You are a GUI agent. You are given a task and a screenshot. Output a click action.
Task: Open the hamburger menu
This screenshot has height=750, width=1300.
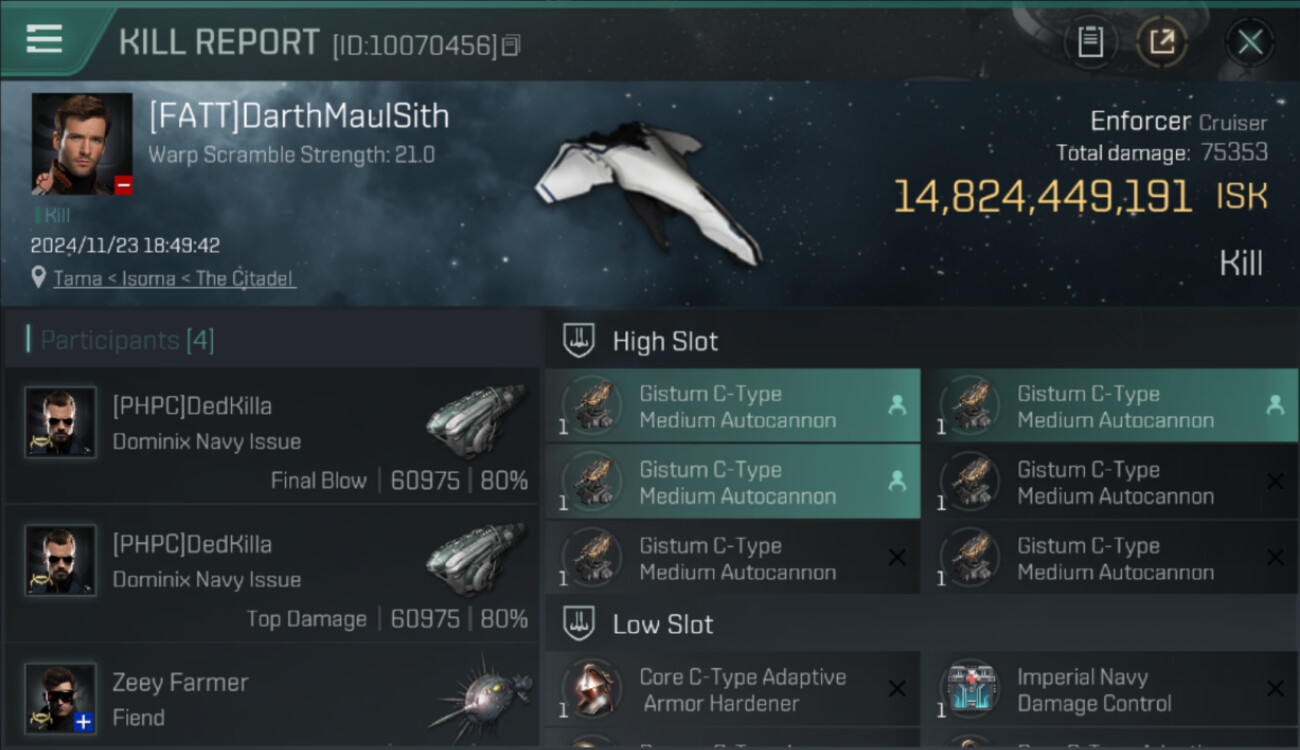[x=44, y=40]
